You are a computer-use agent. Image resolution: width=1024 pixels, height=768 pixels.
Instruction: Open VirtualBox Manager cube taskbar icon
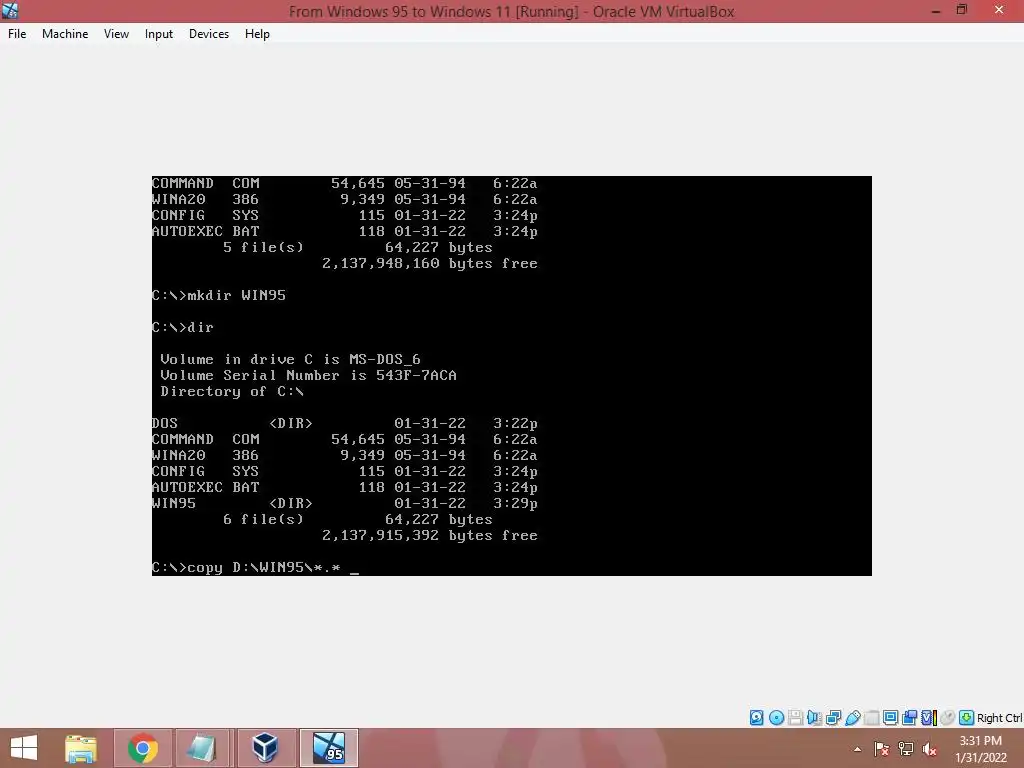265,748
